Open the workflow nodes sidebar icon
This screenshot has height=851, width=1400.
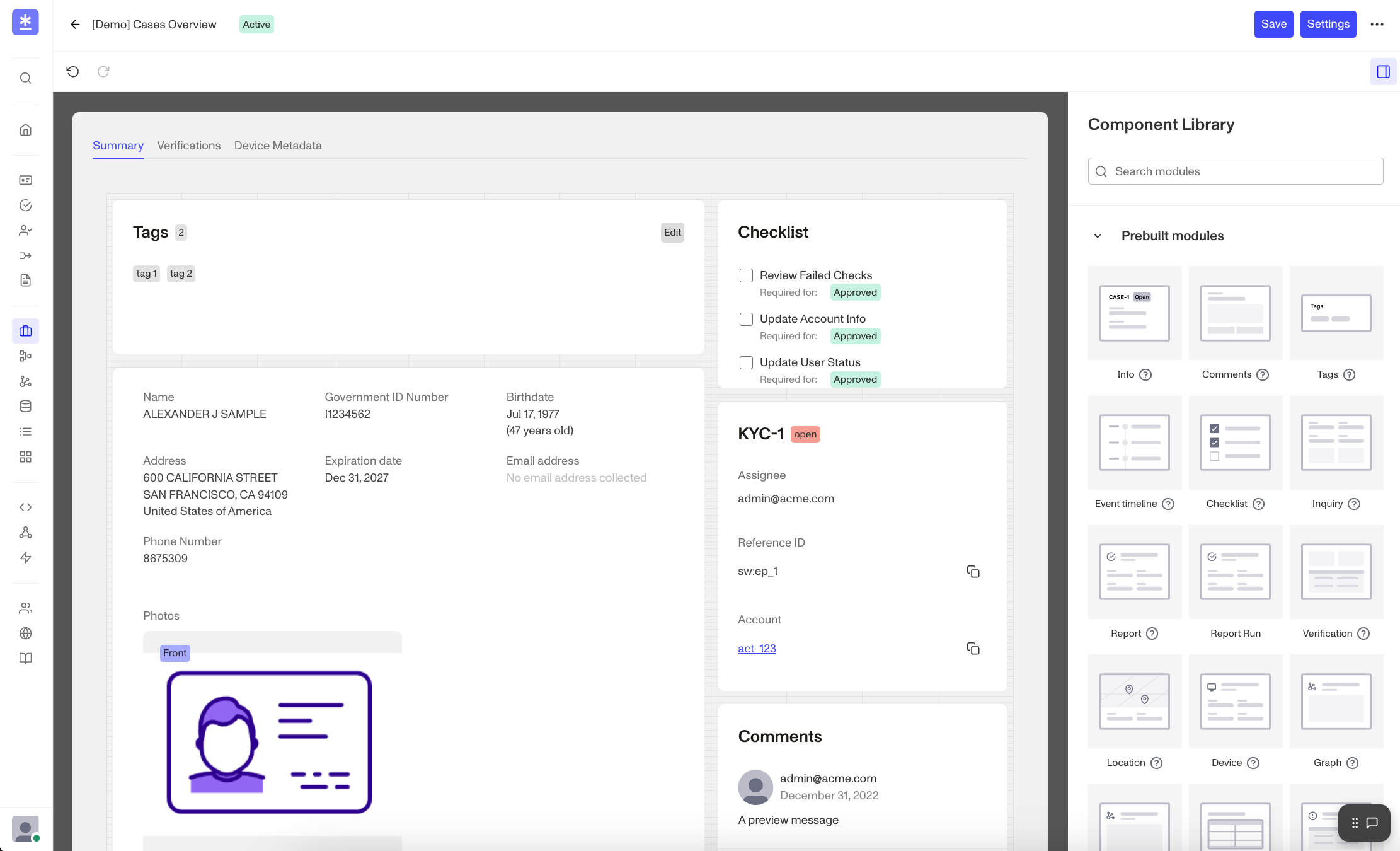(x=25, y=356)
